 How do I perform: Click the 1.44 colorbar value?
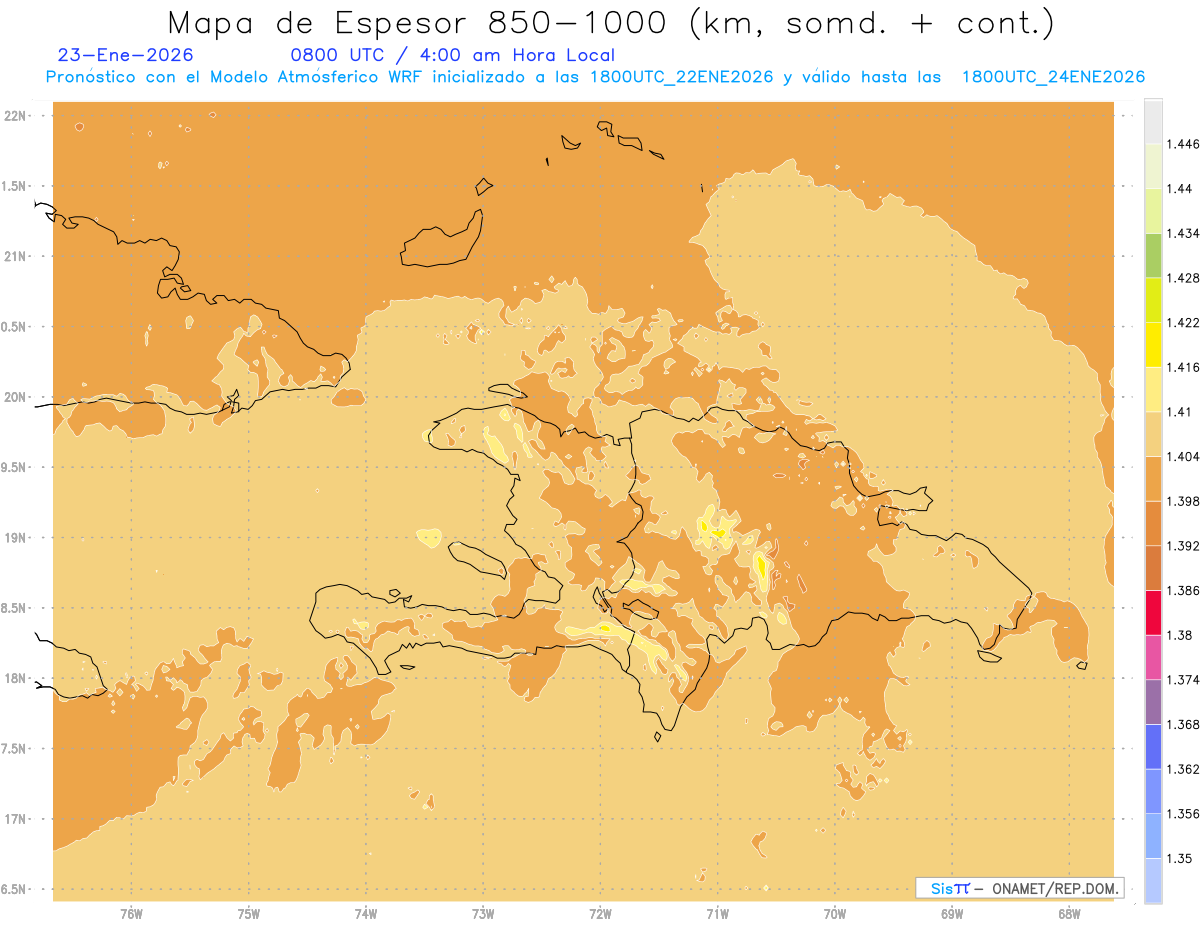pos(1179,188)
